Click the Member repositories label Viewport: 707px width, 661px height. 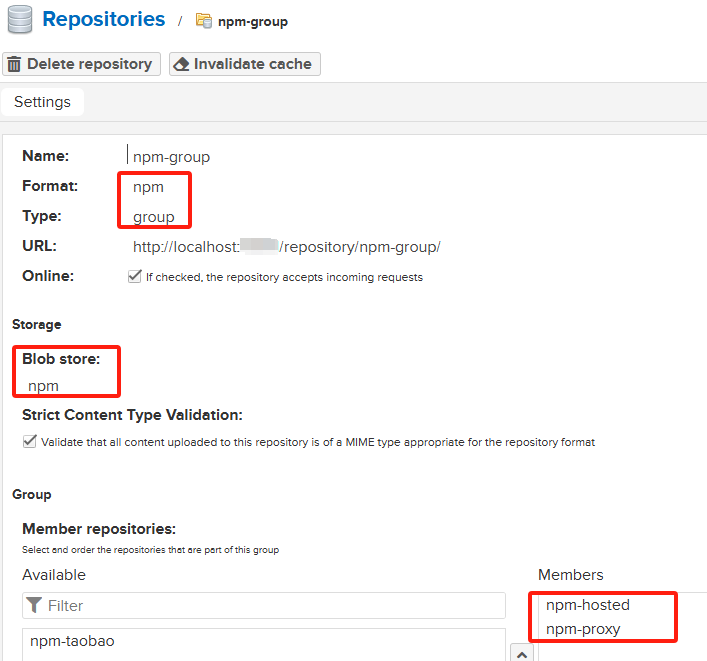[99, 529]
